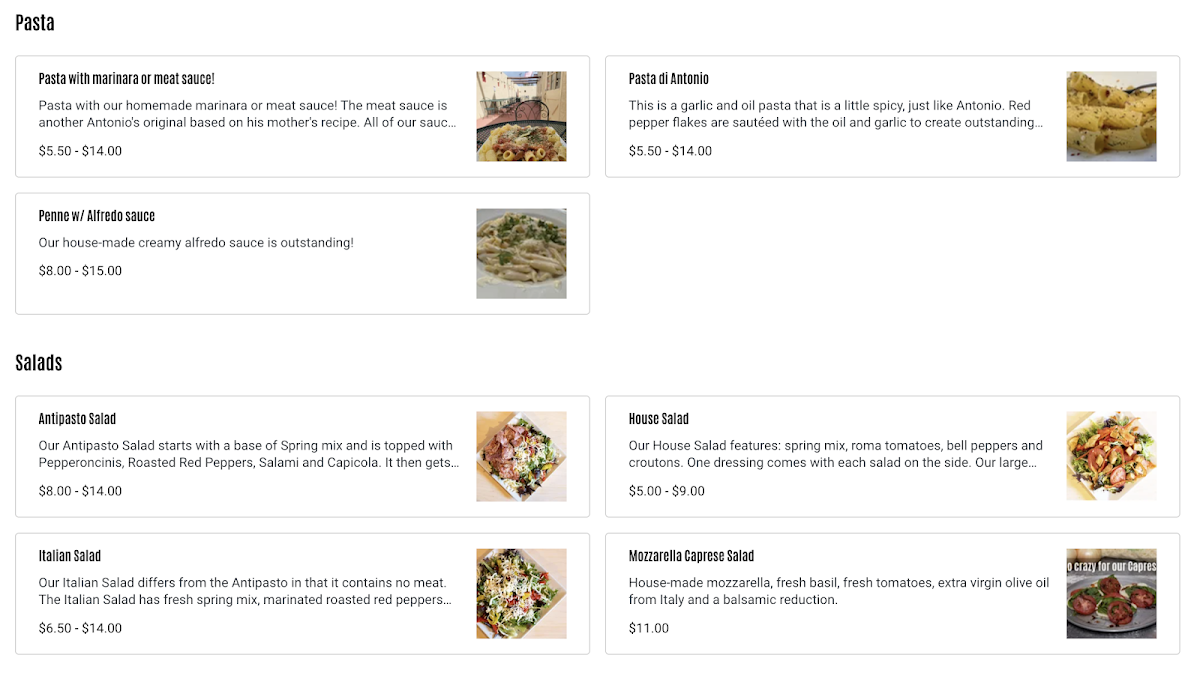
Task: Open the Antipasto Salad image
Action: [521, 456]
